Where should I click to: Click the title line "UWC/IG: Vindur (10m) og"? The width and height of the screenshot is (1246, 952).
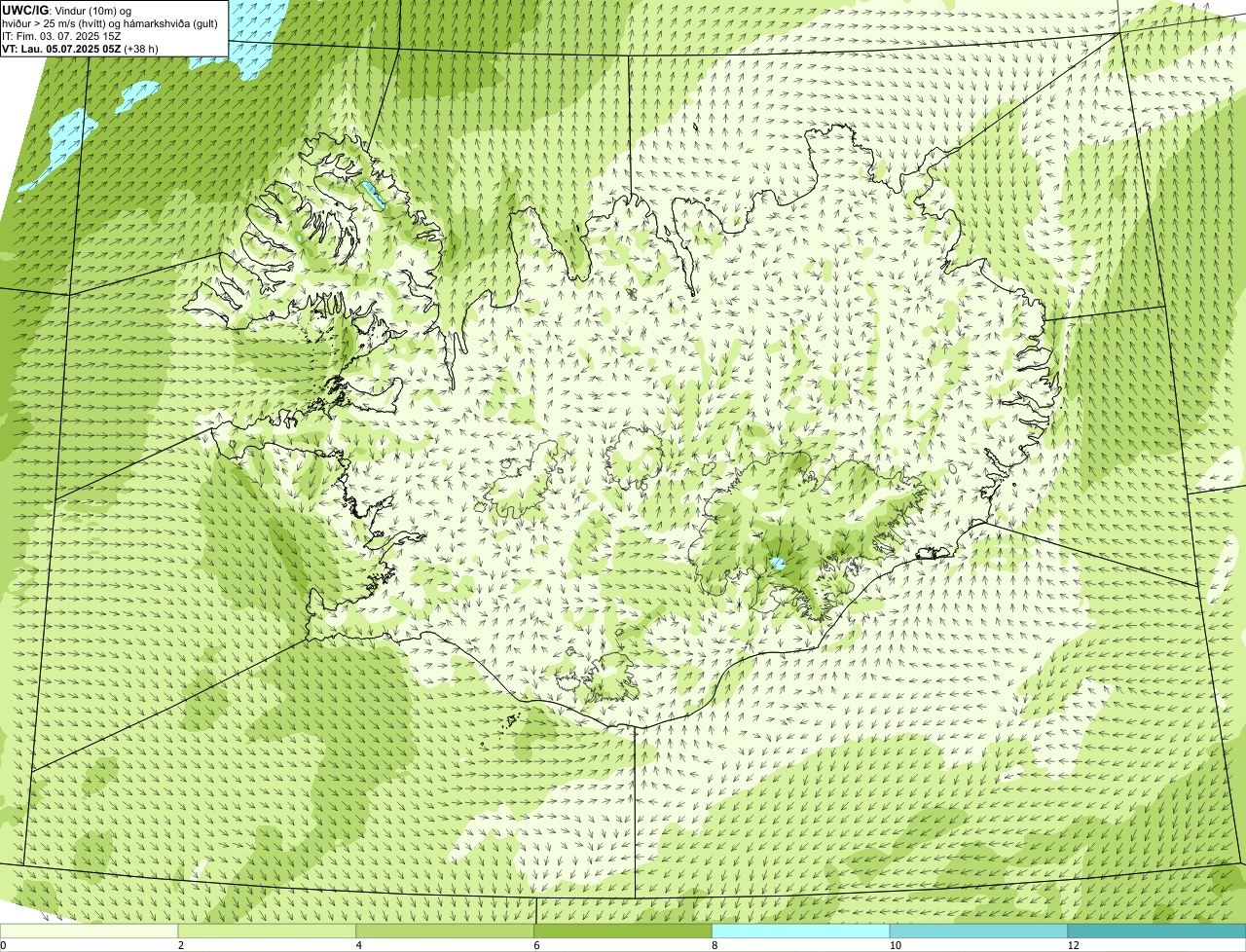click(x=67, y=11)
